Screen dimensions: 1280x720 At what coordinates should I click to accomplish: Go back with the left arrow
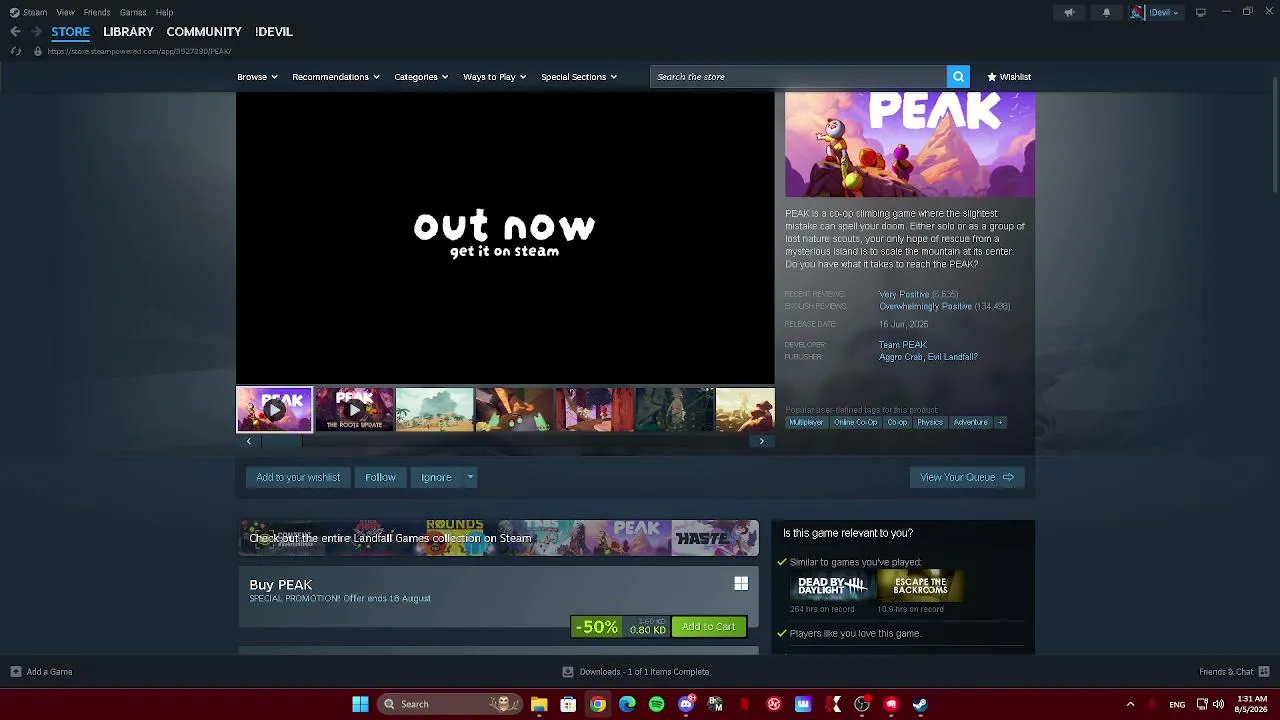15,32
